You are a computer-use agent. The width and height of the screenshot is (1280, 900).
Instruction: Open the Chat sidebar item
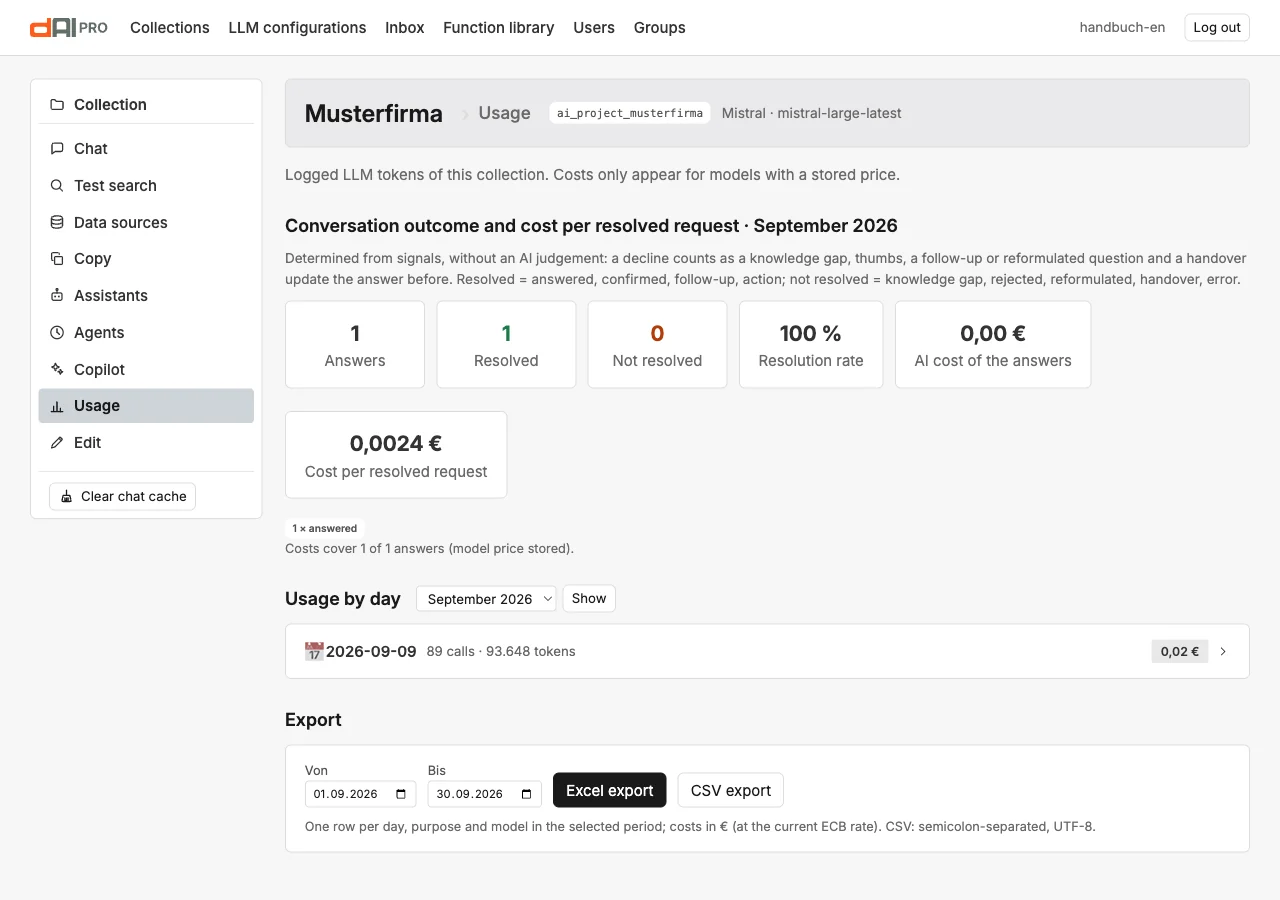[146, 149]
